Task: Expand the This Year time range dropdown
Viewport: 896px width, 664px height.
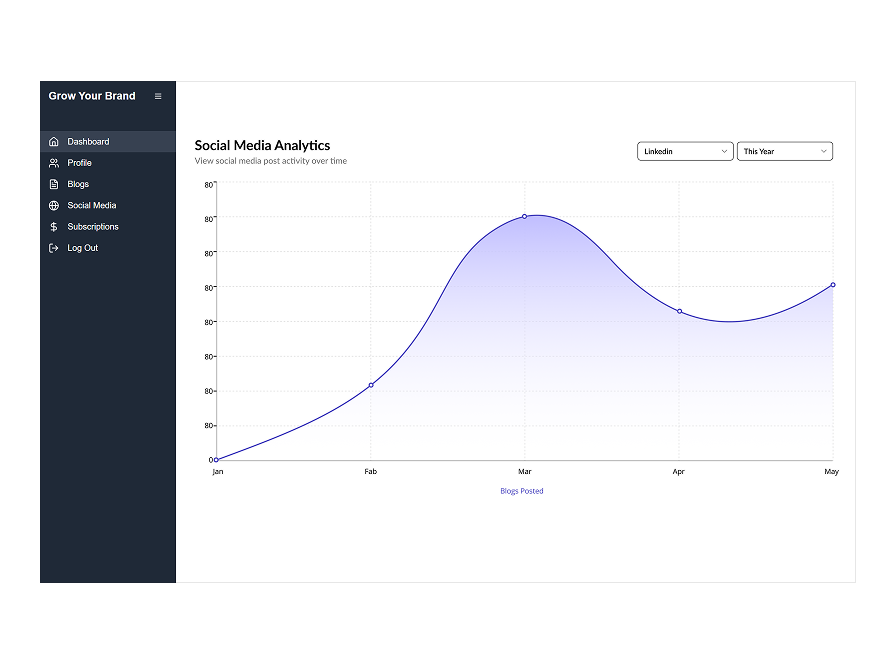Action: pos(784,151)
